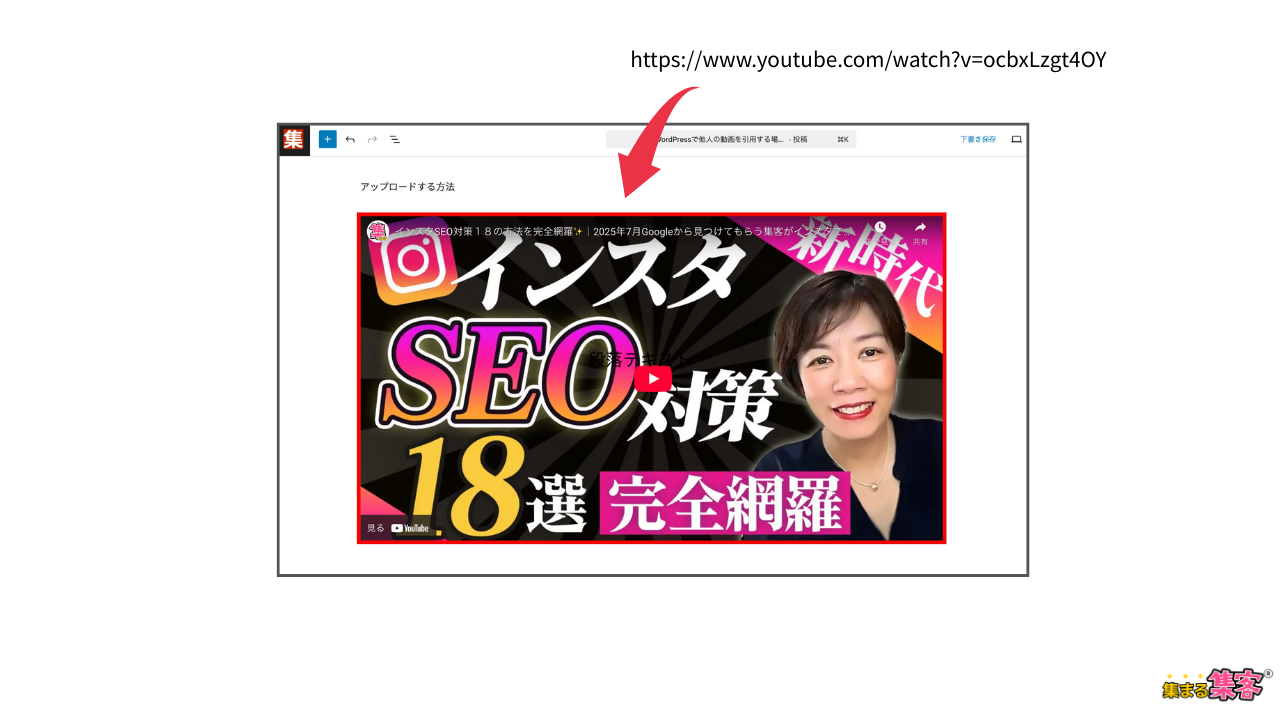
Task: Click the Watch Later clock icon
Action: point(880,229)
